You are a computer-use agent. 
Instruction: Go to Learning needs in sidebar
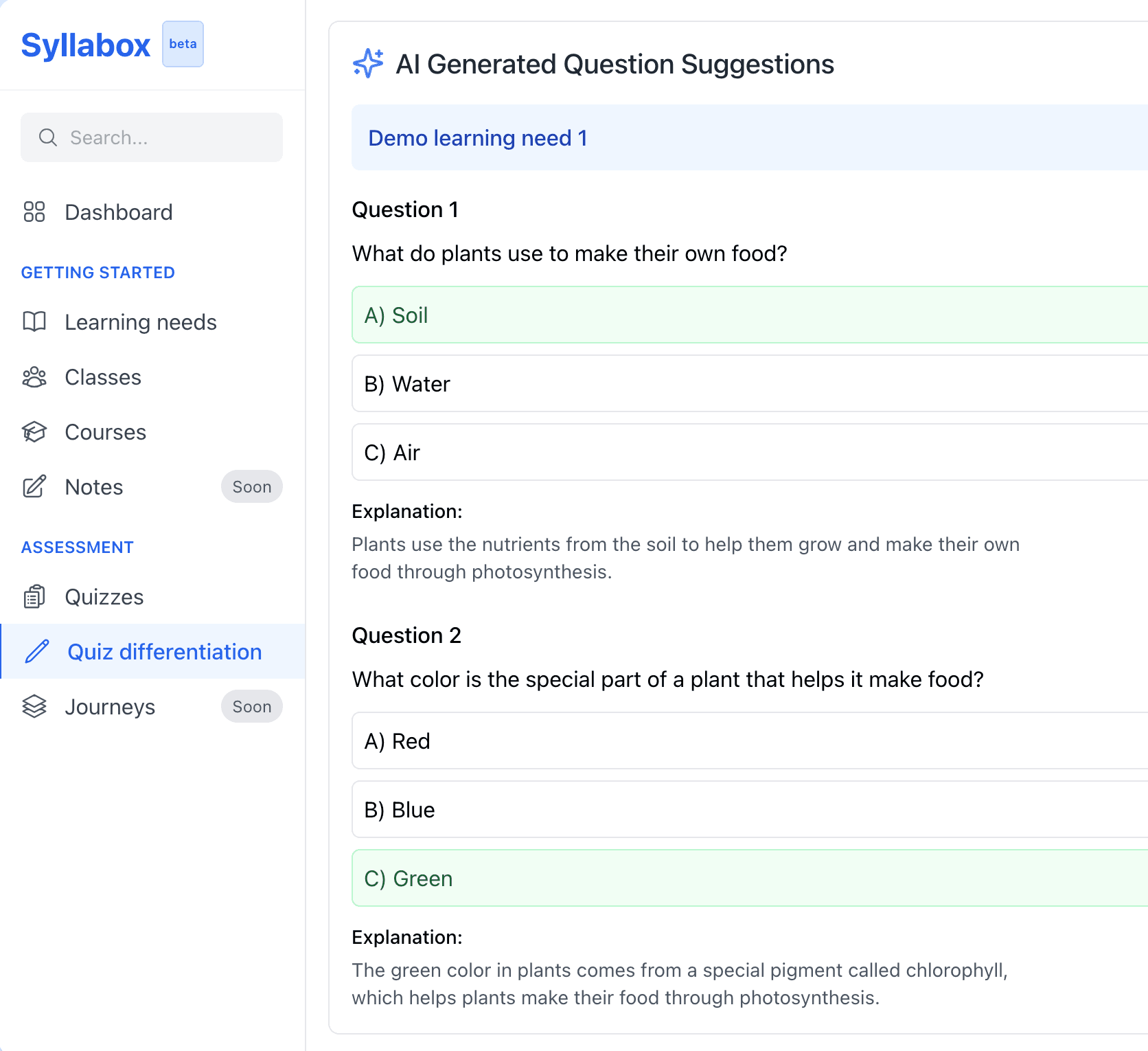140,321
